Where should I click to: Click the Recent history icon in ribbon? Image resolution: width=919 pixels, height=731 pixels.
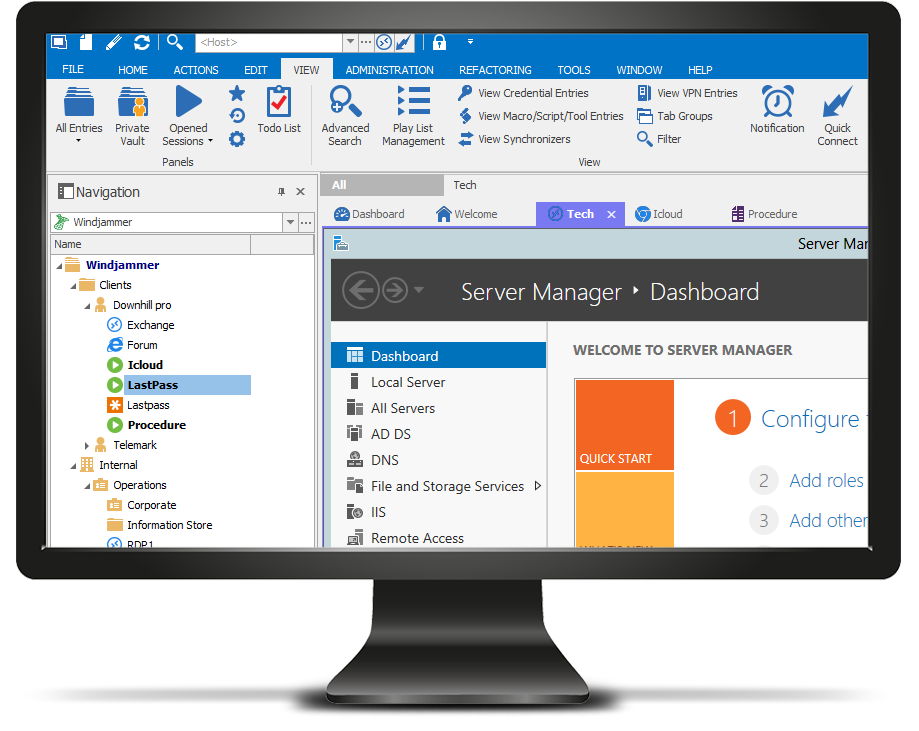[237, 116]
